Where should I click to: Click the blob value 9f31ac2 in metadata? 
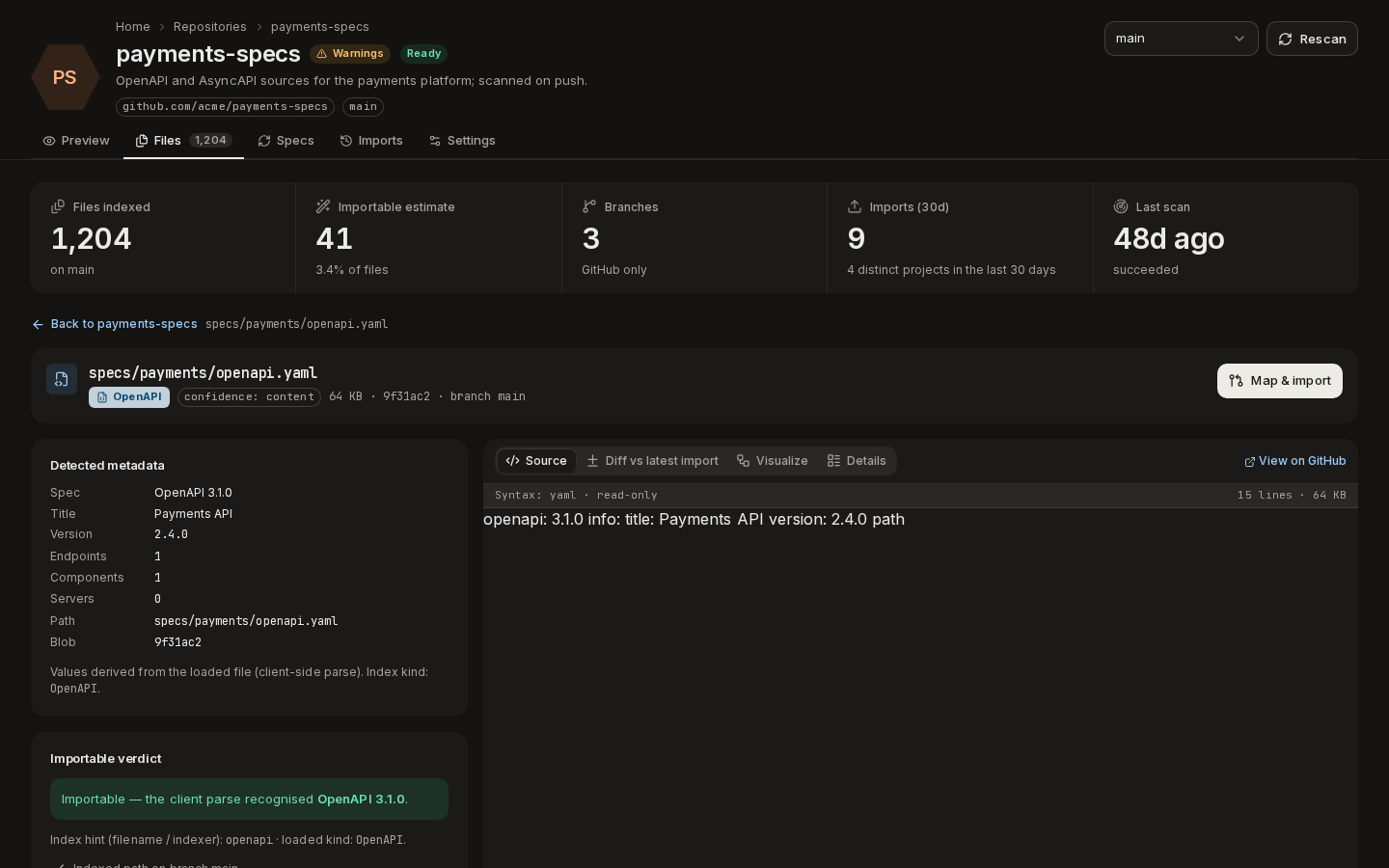click(177, 642)
